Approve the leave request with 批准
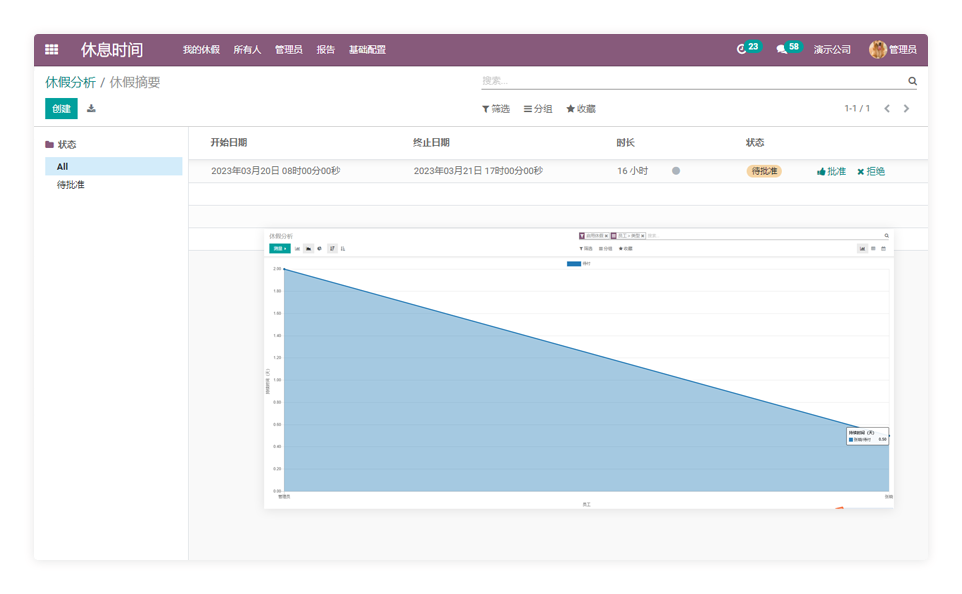The image size is (962, 594). pos(831,171)
